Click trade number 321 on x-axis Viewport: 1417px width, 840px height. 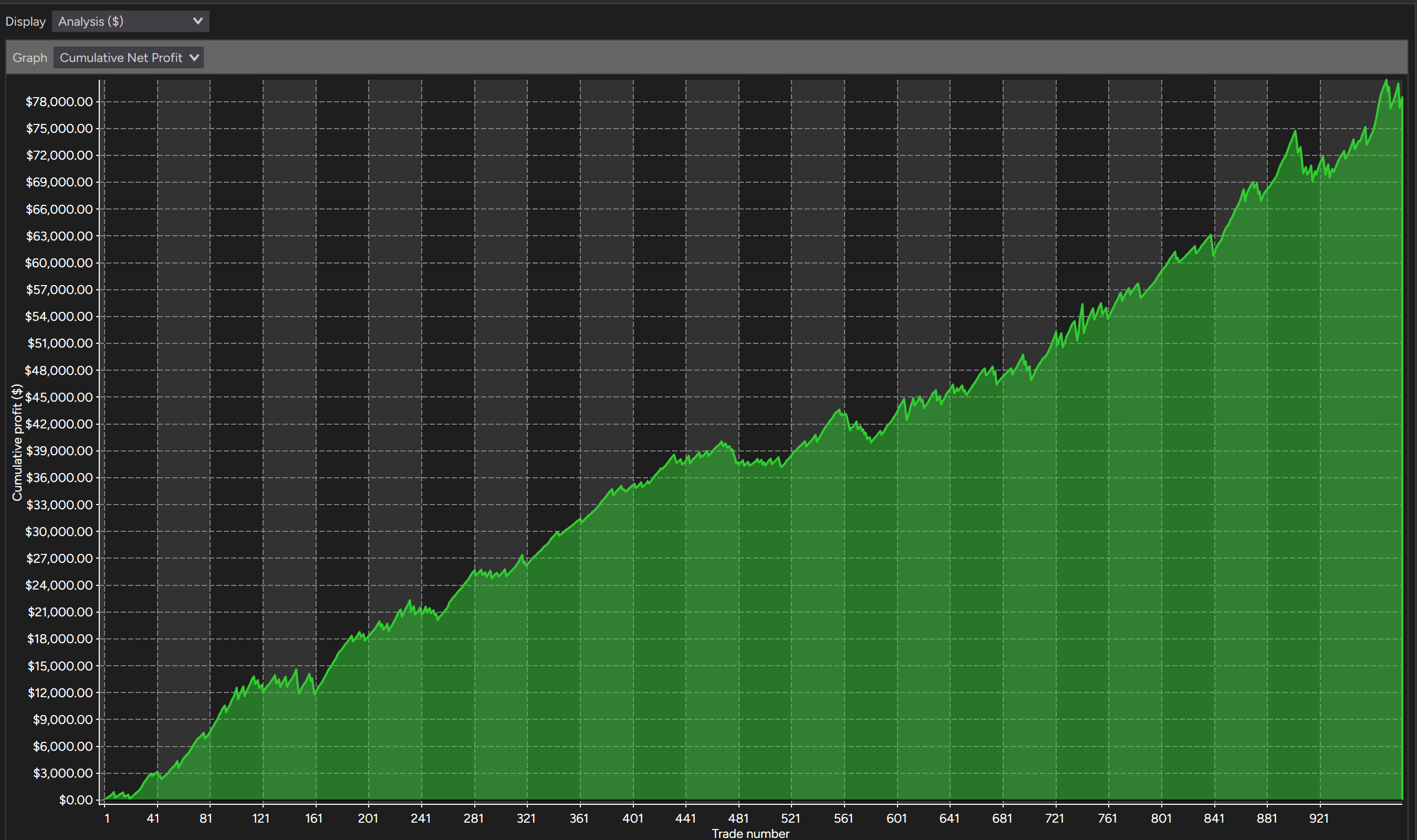pyautogui.click(x=526, y=818)
